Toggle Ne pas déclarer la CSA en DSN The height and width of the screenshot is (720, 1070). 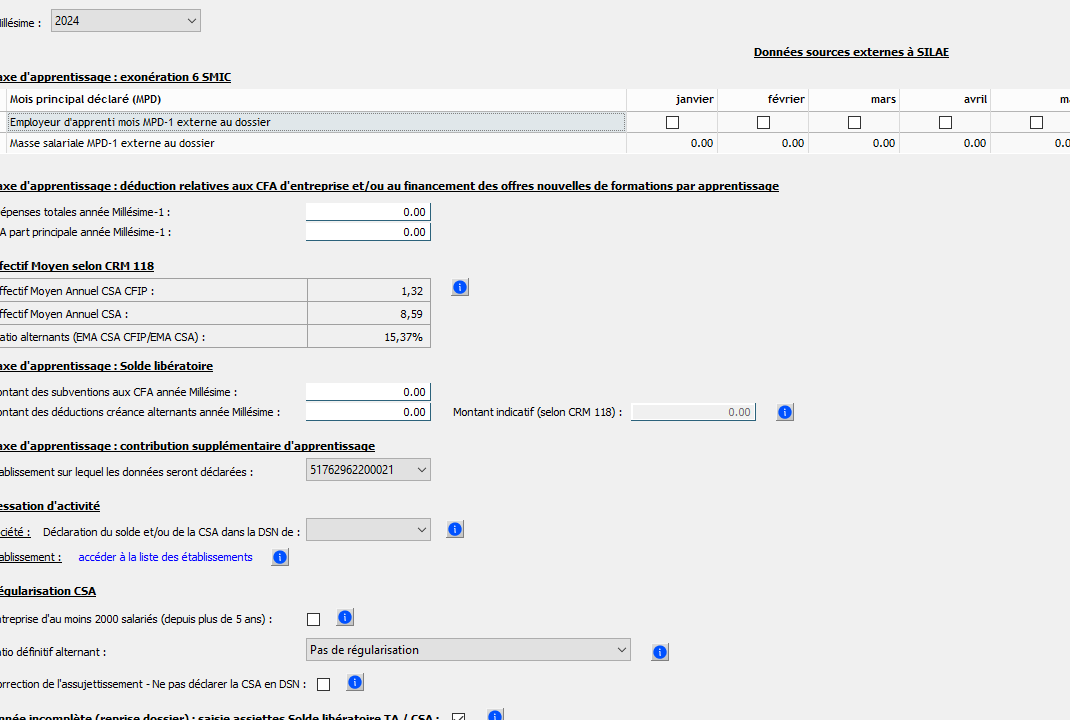pyautogui.click(x=323, y=684)
